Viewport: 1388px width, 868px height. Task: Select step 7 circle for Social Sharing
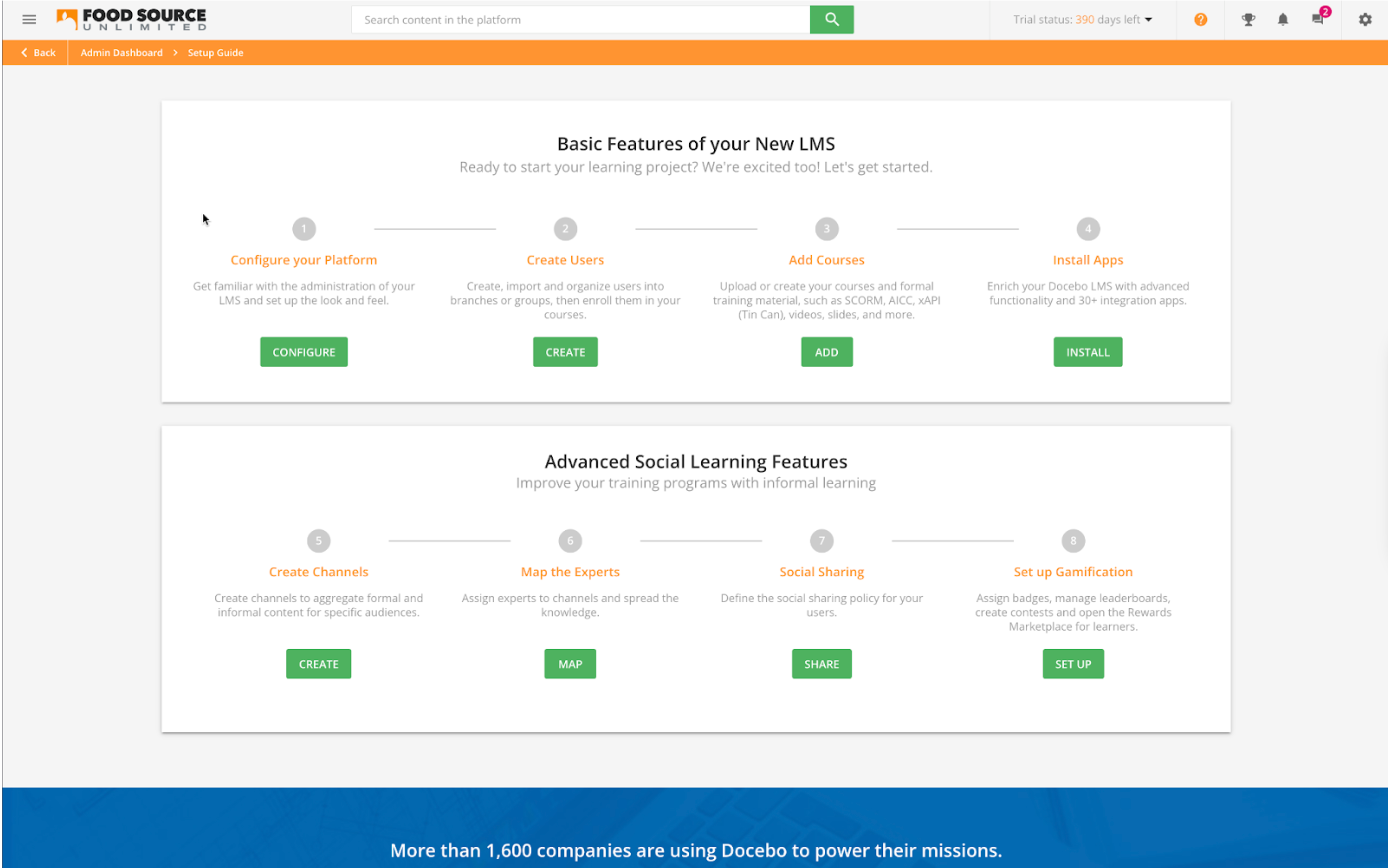821,540
